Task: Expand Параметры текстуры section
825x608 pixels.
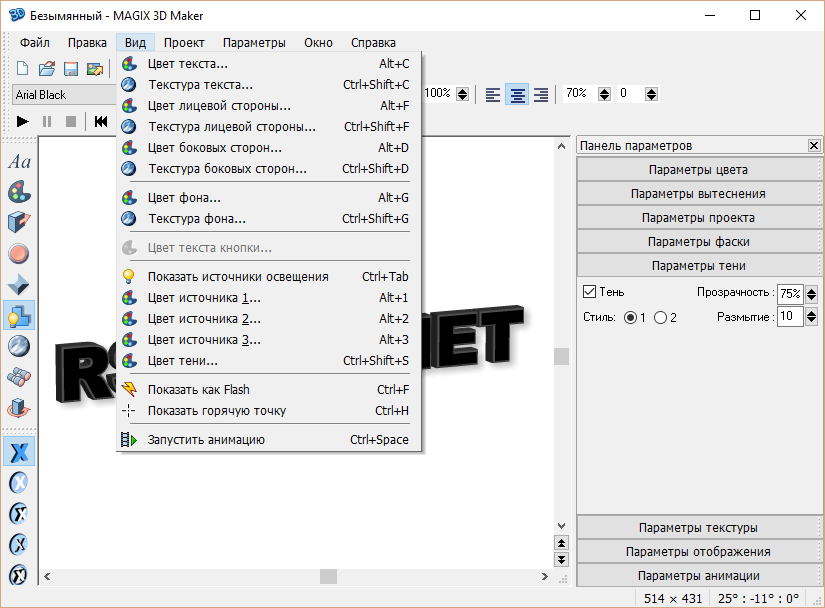Action: (698, 528)
